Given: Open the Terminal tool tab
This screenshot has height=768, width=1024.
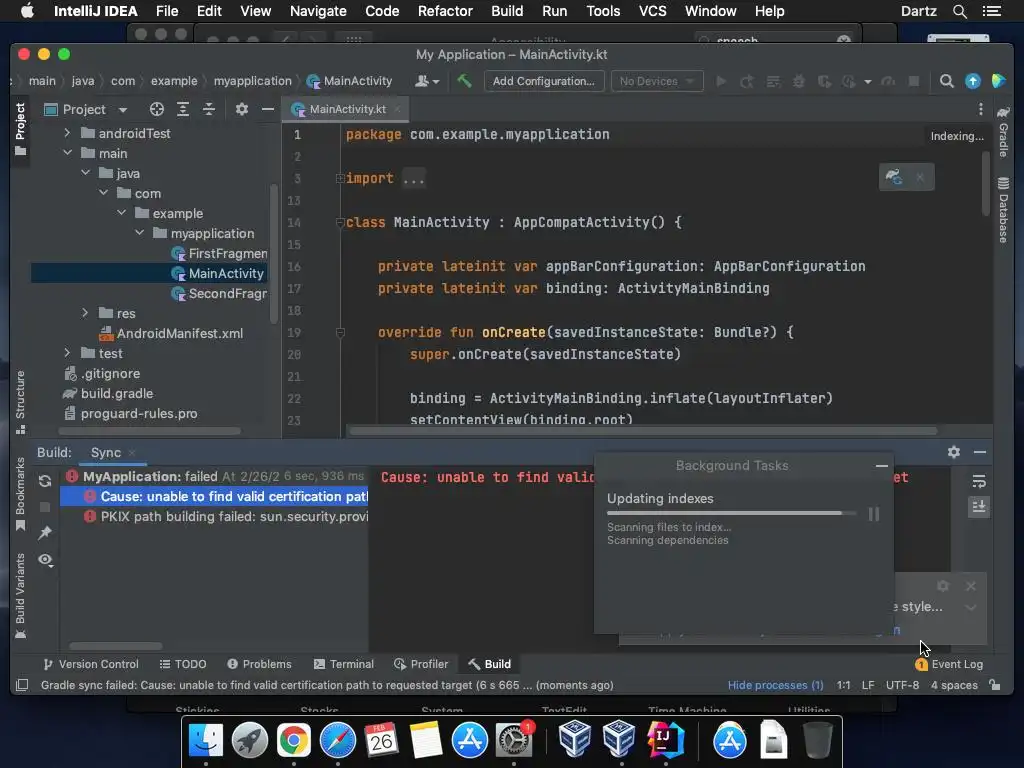Looking at the screenshot, I should [344, 664].
